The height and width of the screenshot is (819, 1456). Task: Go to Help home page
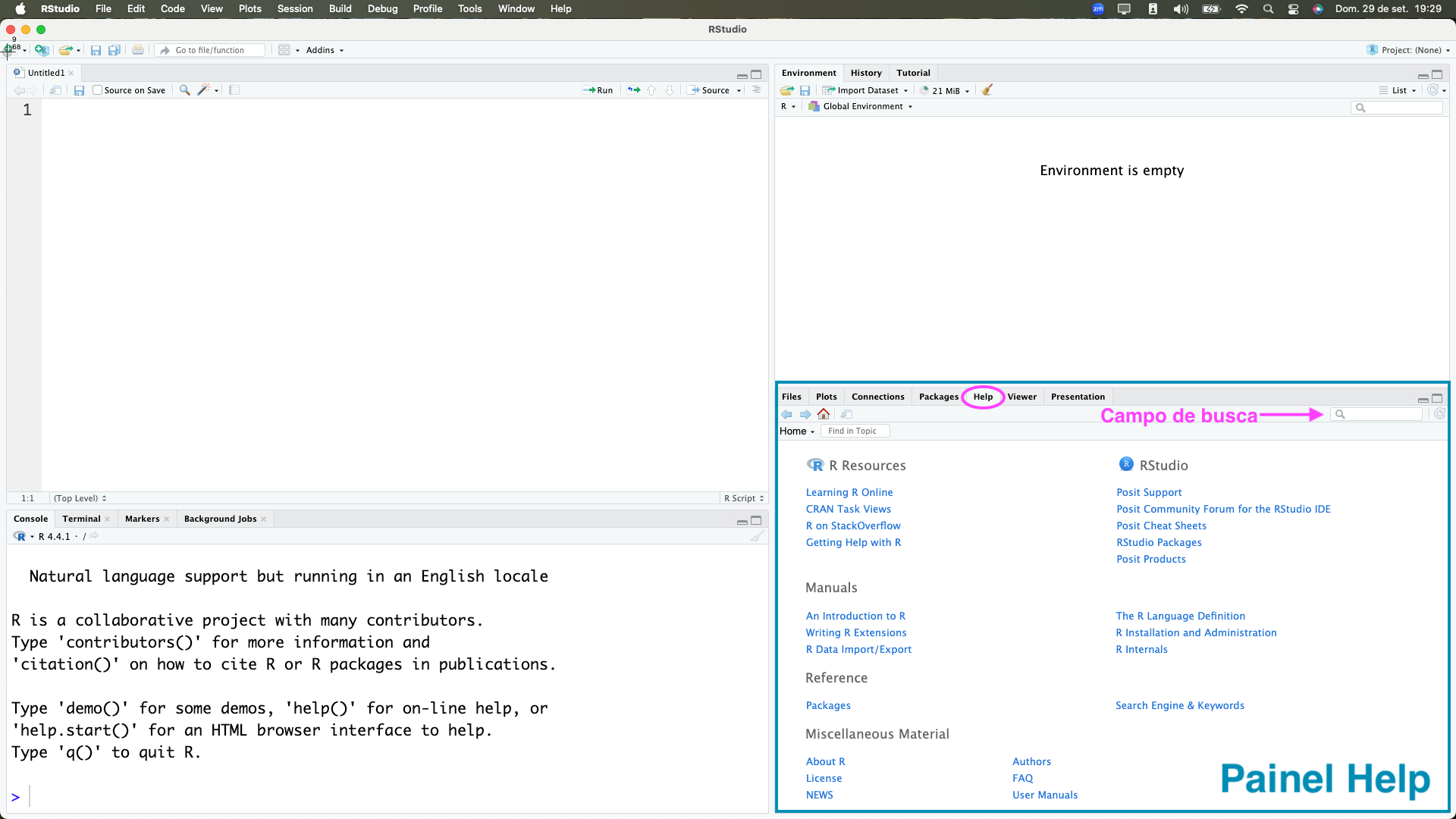coord(824,414)
